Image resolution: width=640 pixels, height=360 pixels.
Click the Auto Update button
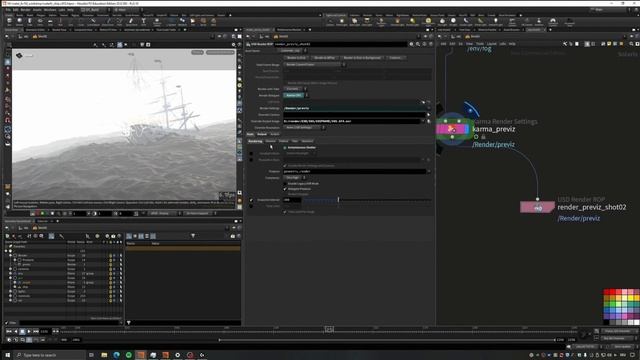623,347
